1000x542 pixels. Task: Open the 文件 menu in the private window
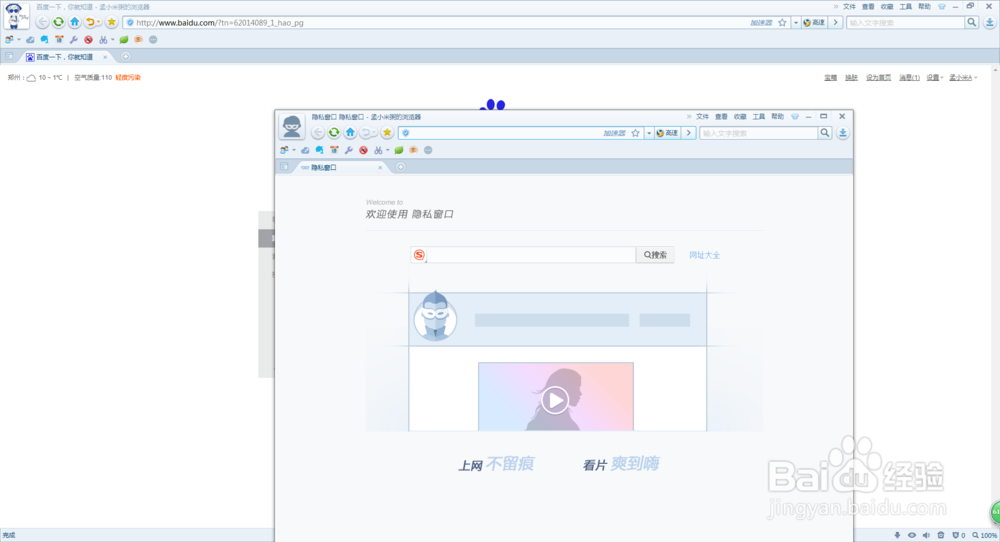(x=702, y=117)
